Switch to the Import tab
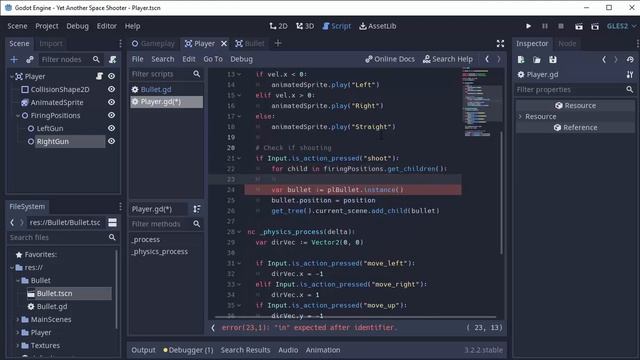The width and height of the screenshot is (640, 360). (x=51, y=44)
